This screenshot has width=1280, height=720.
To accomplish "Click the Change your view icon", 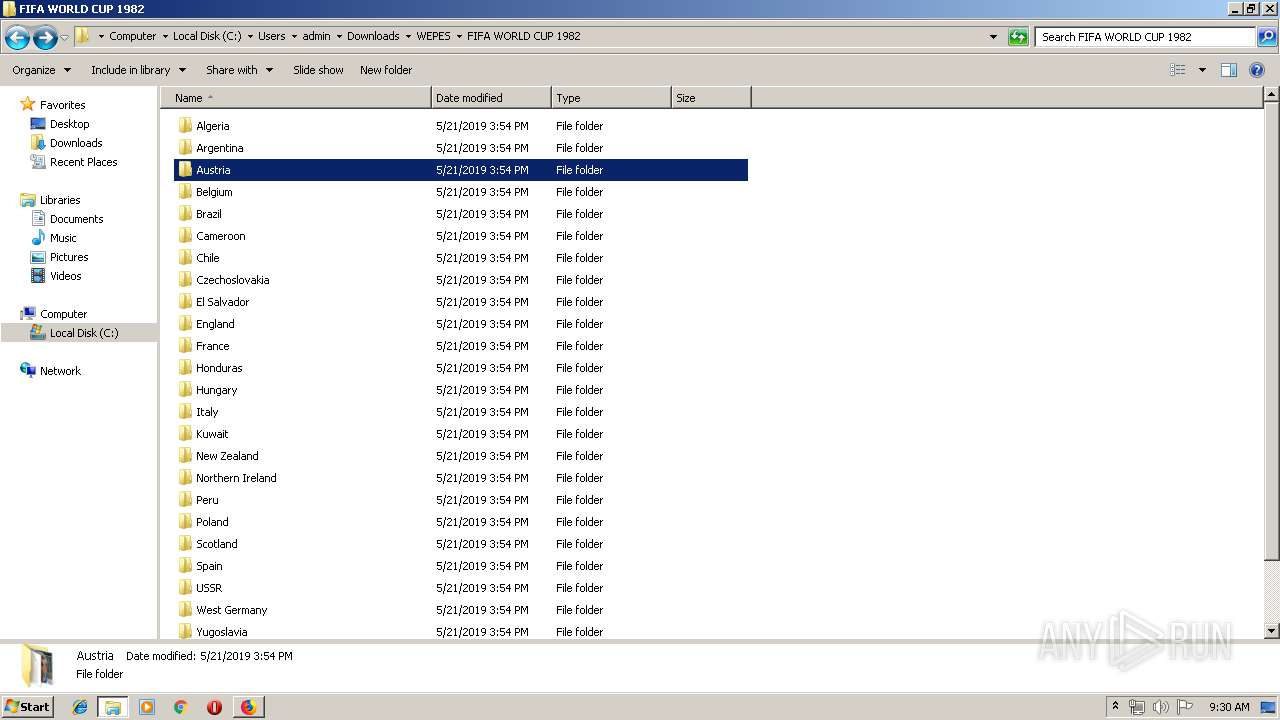I will pos(1178,70).
